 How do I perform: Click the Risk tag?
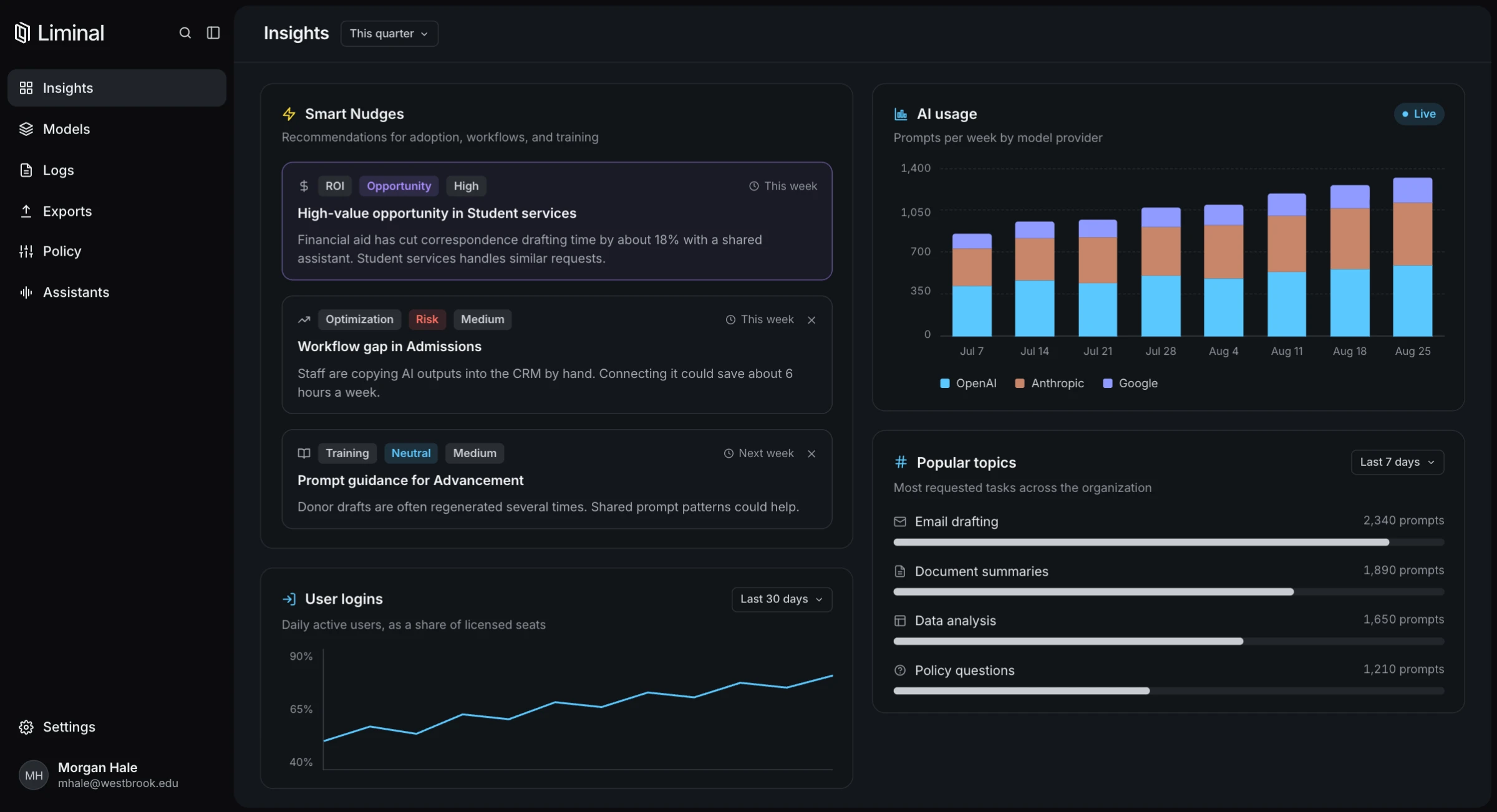[x=427, y=319]
